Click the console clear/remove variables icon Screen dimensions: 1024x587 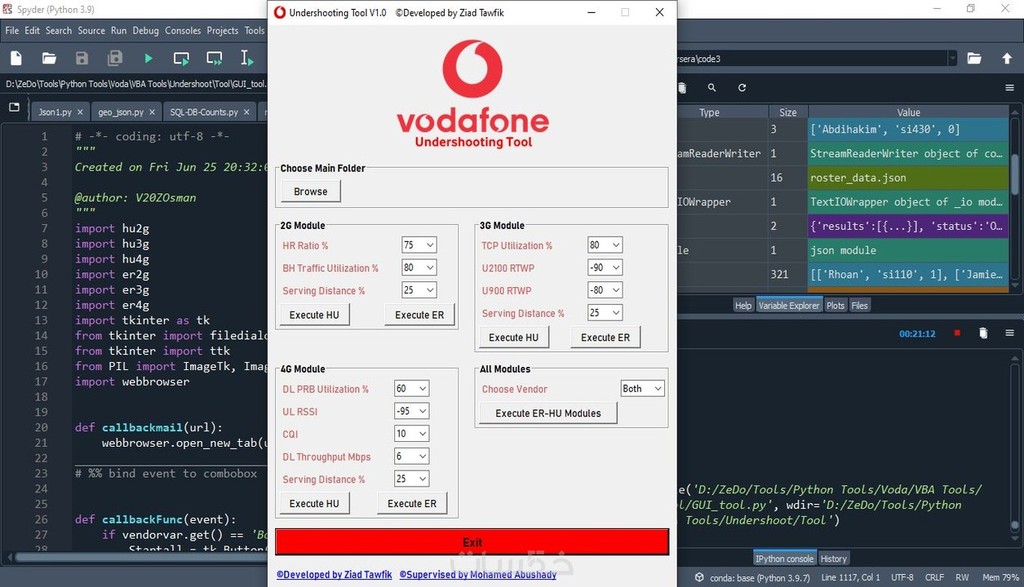point(984,333)
